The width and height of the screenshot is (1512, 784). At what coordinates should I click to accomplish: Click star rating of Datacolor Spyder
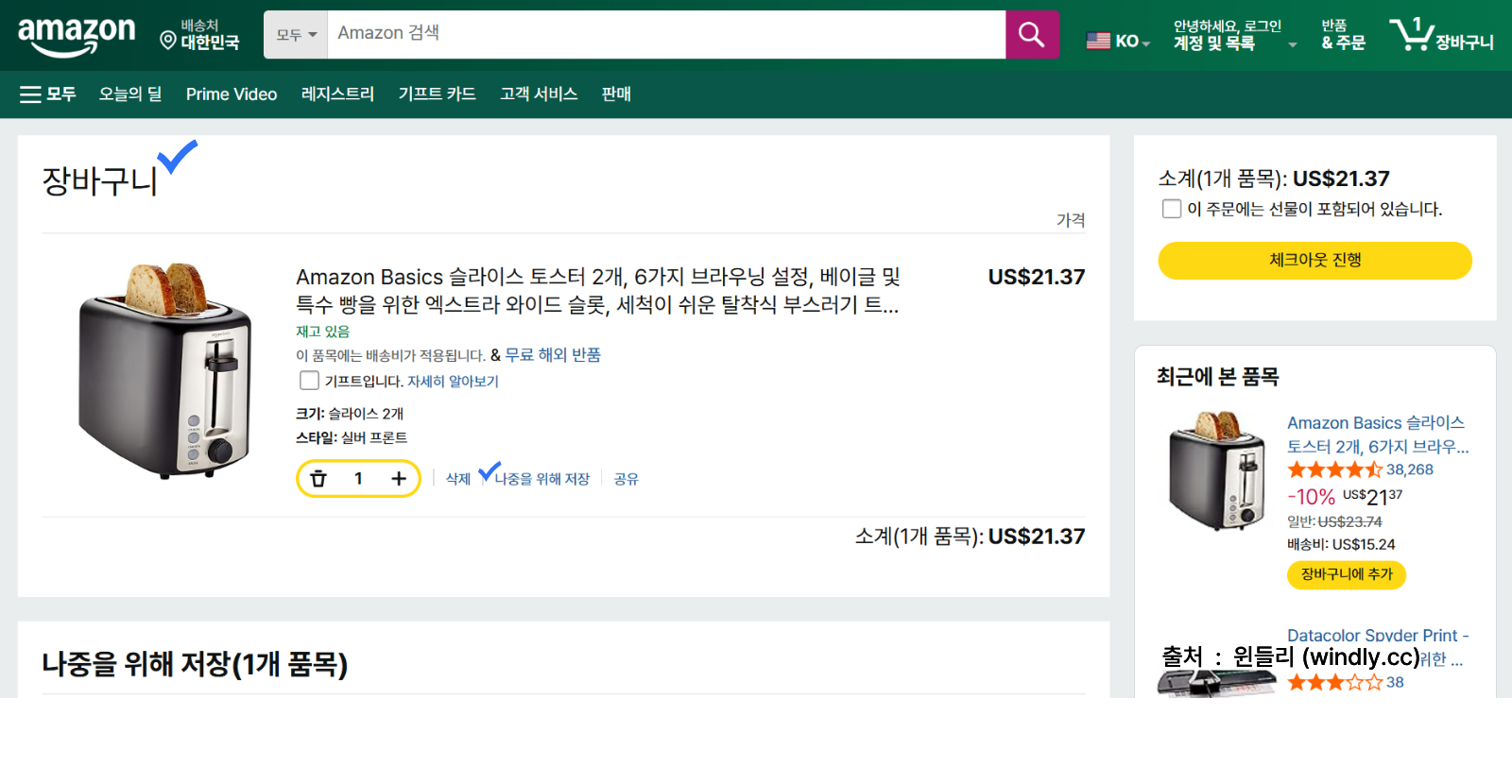click(1334, 682)
